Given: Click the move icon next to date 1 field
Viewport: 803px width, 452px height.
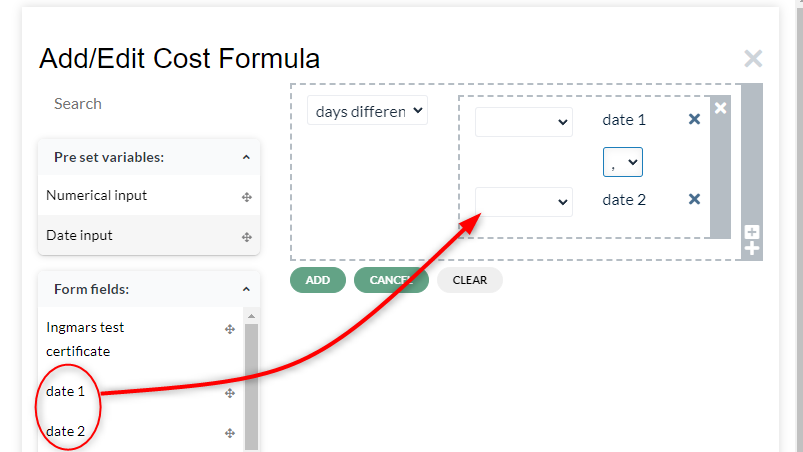Looking at the screenshot, I should 230,393.
